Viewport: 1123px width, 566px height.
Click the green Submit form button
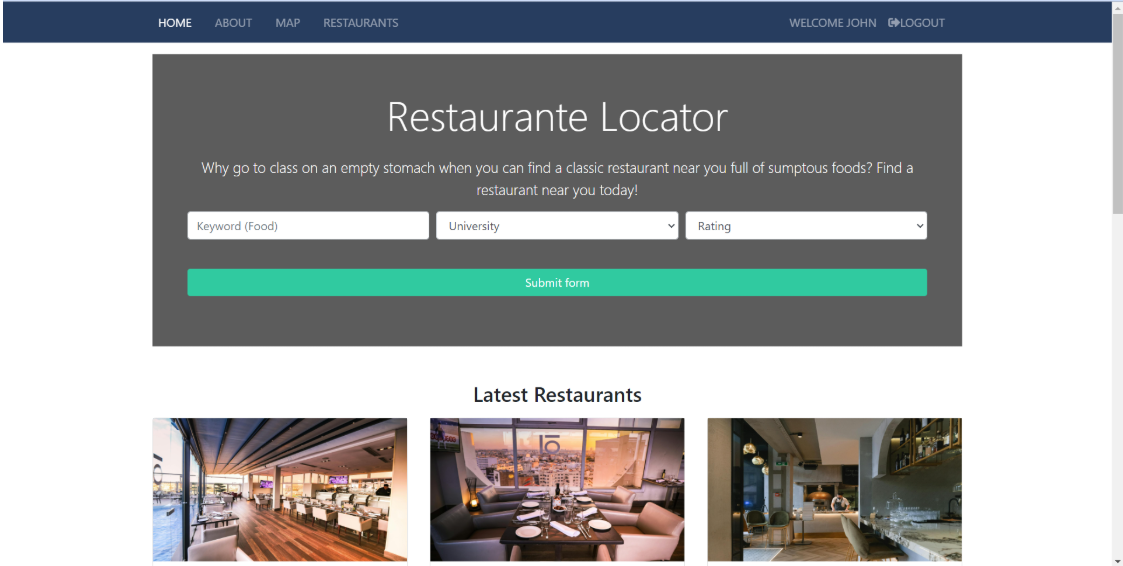tap(557, 282)
